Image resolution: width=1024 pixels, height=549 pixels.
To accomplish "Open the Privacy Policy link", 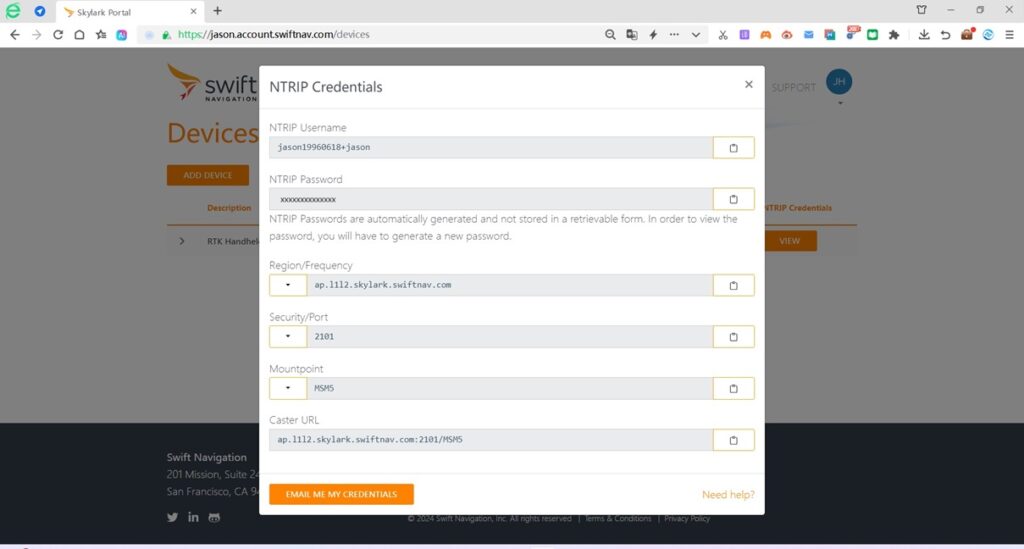I will pos(687,519).
